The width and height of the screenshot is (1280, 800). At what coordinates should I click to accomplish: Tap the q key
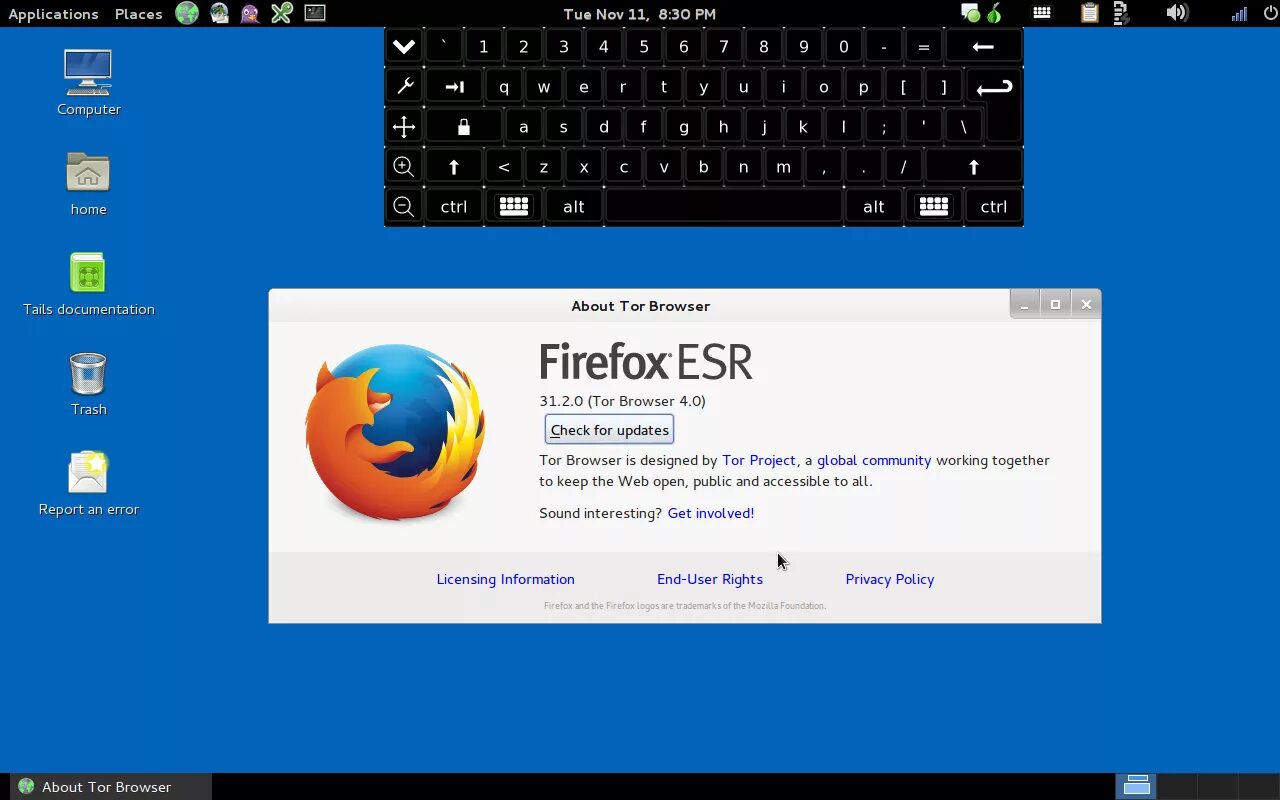[x=504, y=86]
